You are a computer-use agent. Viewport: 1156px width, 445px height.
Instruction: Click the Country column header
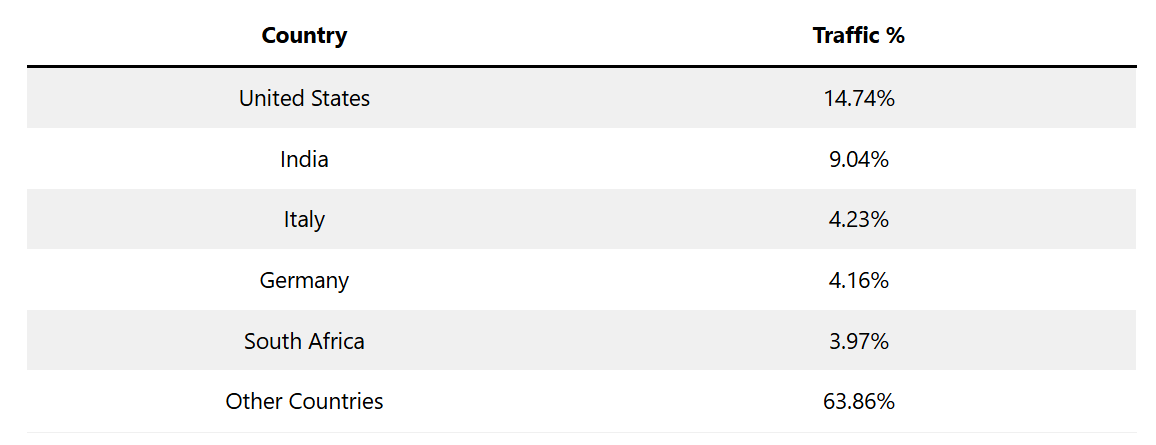point(304,36)
